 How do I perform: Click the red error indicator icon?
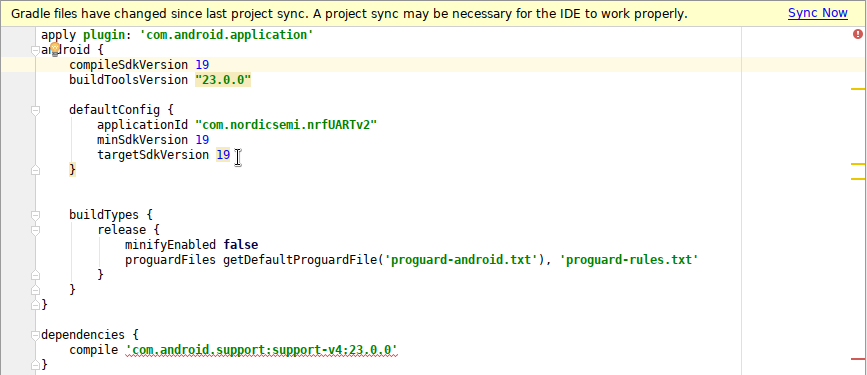point(858,34)
